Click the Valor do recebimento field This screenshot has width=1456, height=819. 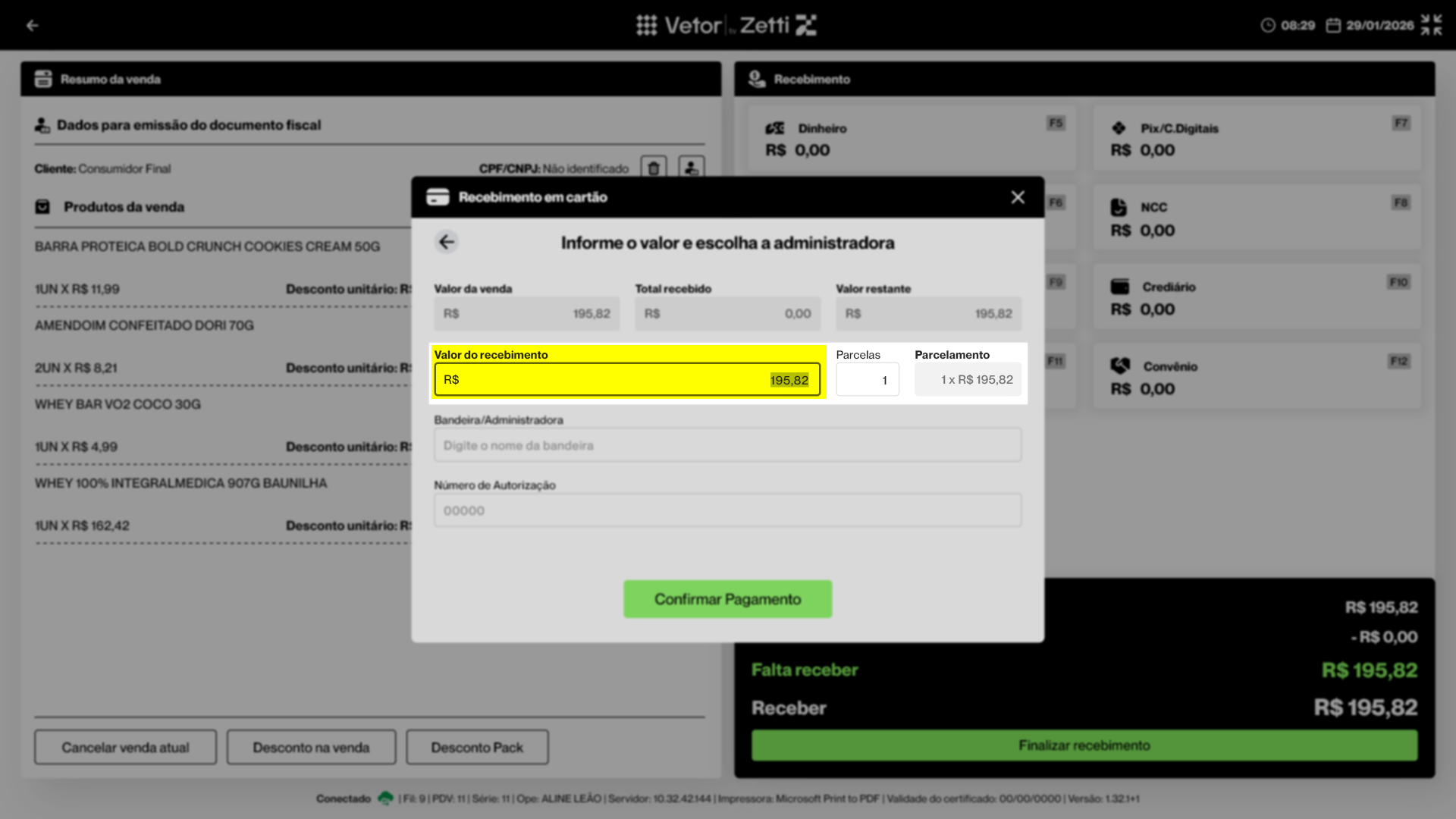coord(626,379)
